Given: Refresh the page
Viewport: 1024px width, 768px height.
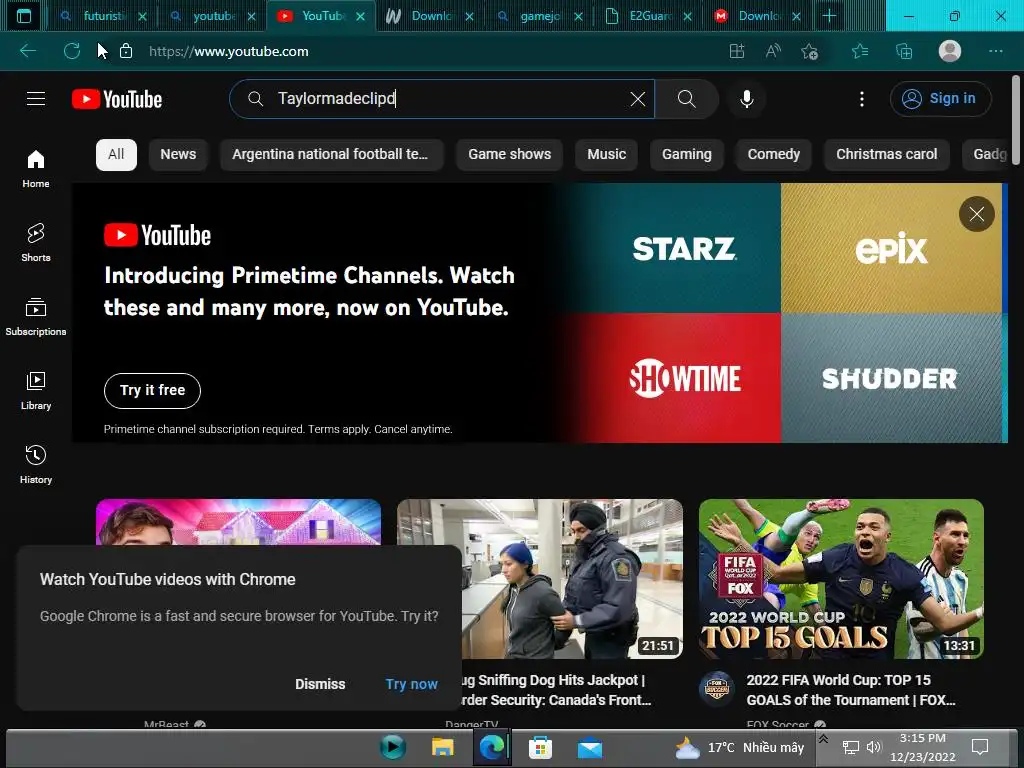Looking at the screenshot, I should pos(72,51).
